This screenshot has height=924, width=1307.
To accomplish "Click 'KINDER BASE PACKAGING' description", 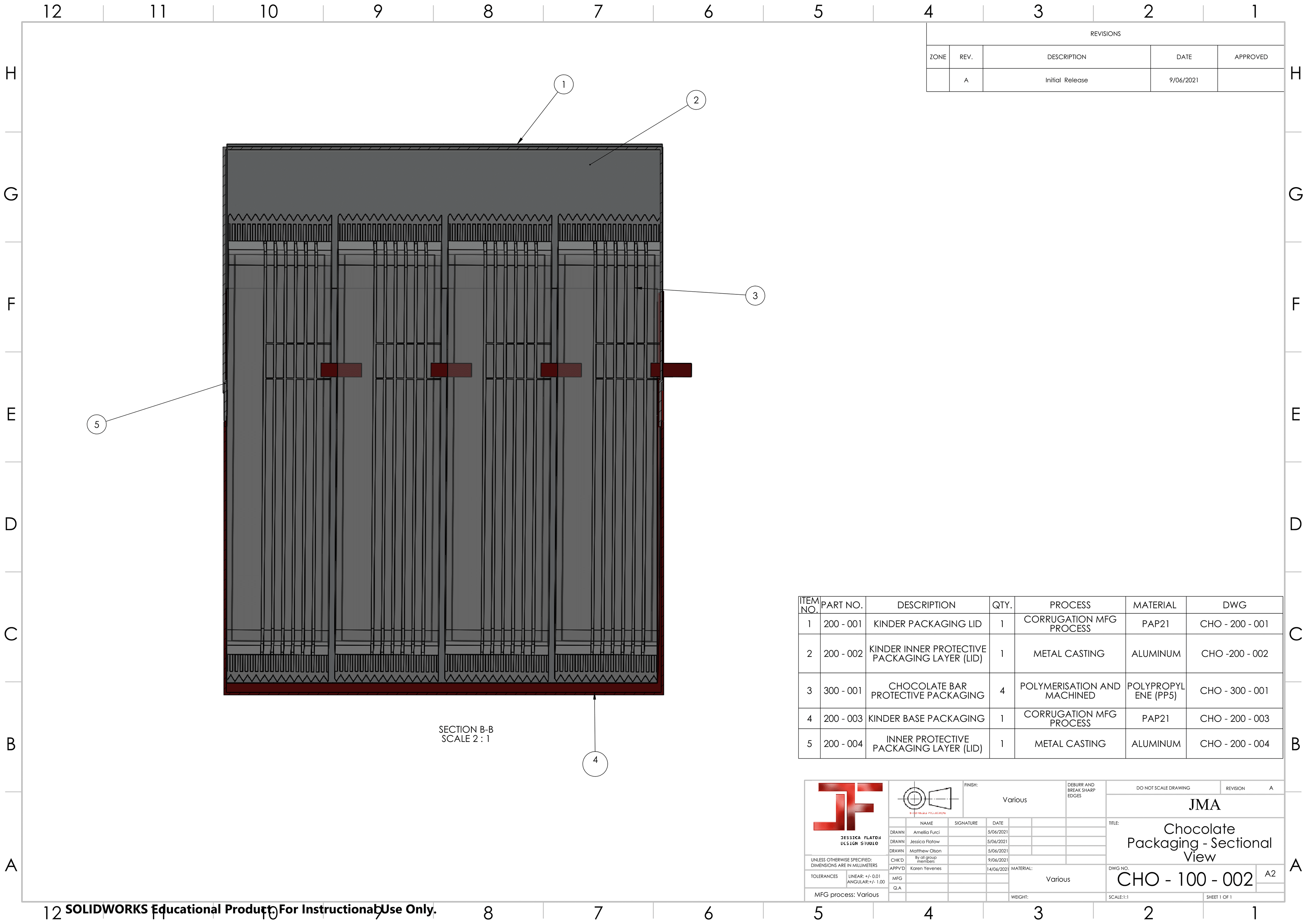I will (926, 718).
